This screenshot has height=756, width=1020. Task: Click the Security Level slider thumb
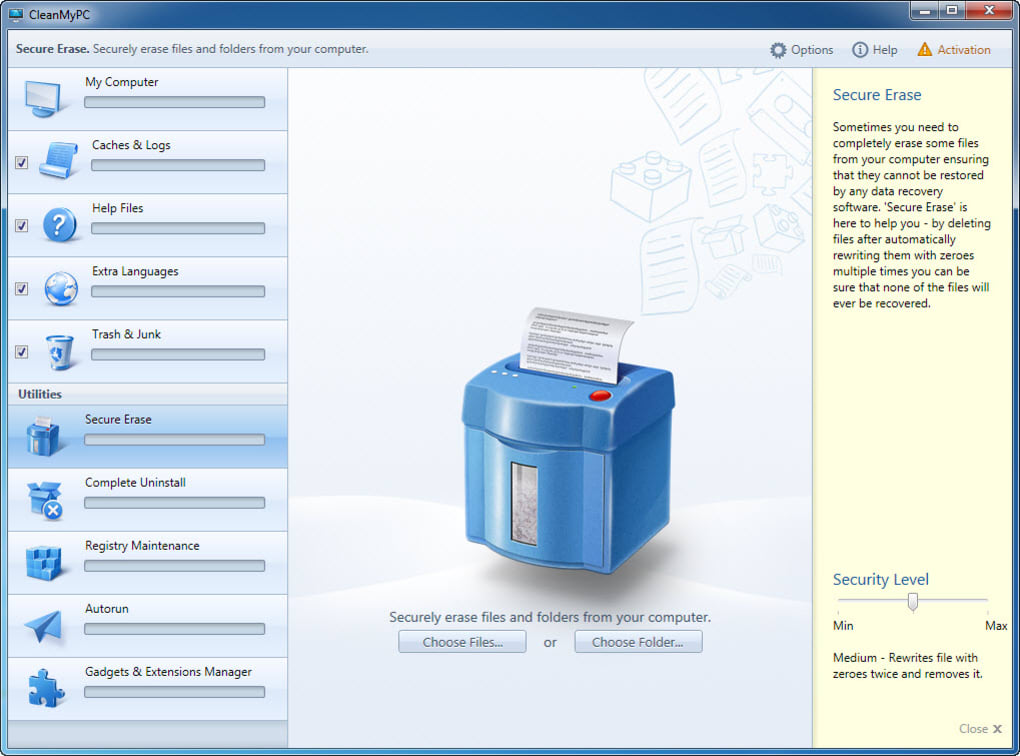pyautogui.click(x=913, y=602)
